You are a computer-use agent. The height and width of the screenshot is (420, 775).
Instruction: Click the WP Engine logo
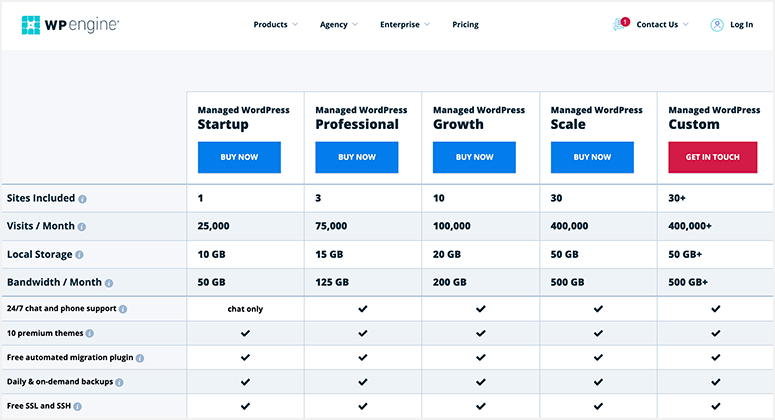click(70, 25)
